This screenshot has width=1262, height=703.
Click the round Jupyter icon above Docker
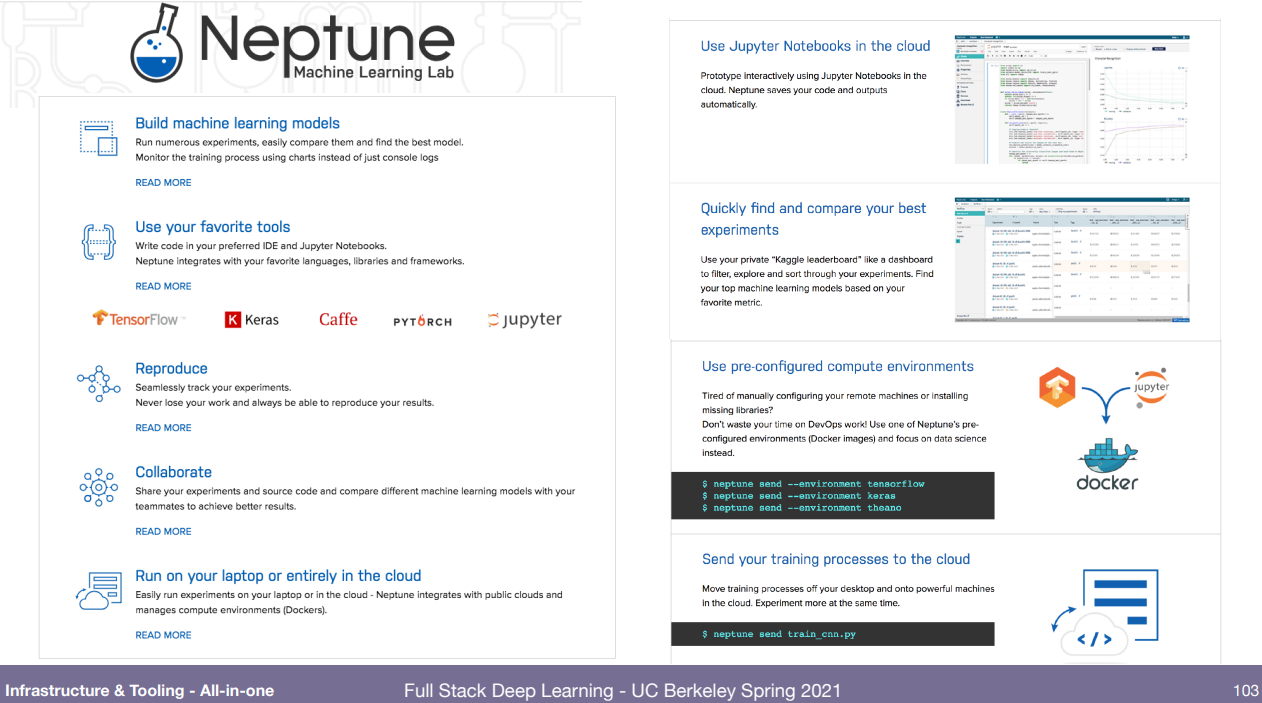[x=1150, y=386]
